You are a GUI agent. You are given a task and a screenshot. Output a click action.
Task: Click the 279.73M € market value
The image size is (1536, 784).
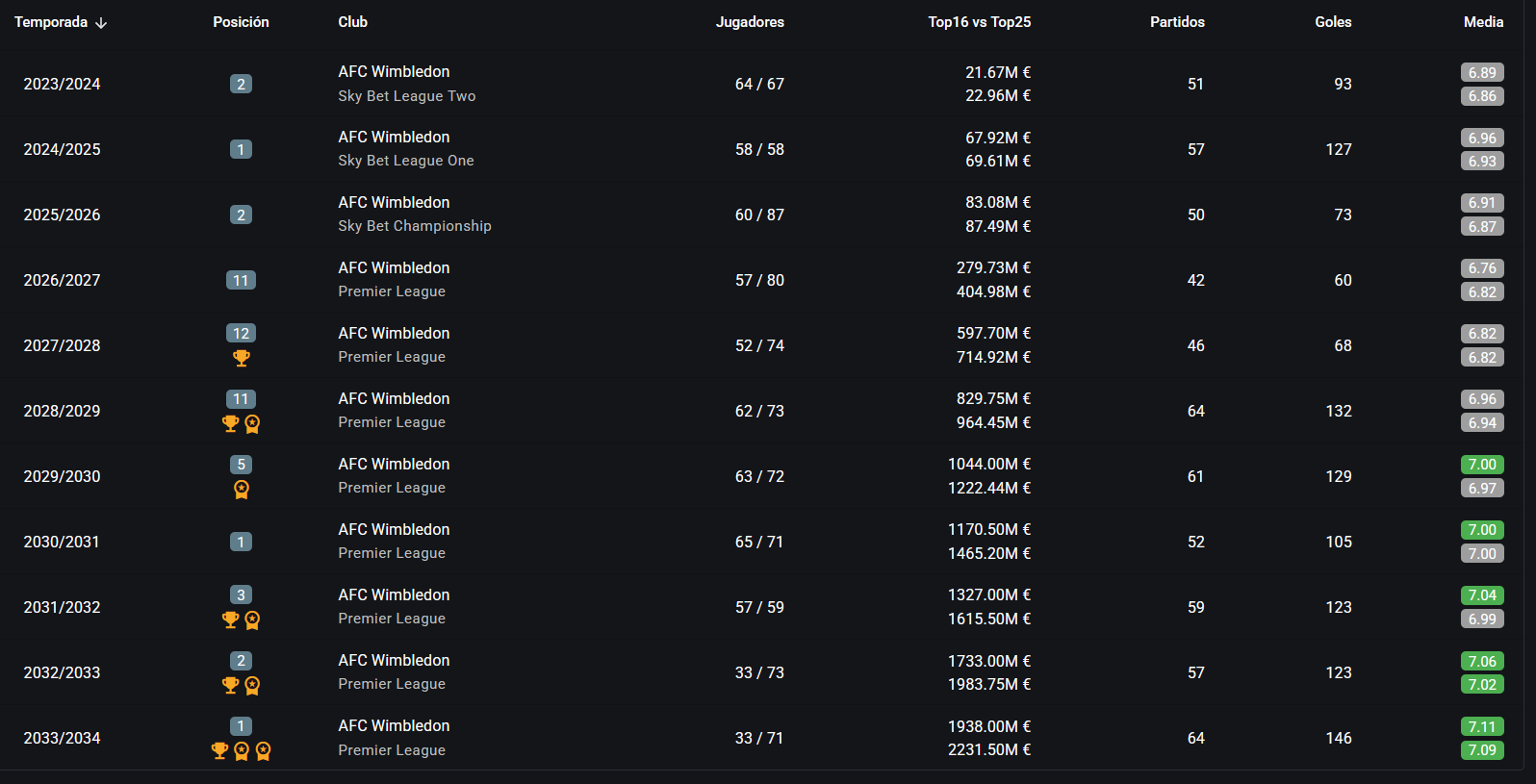(993, 268)
